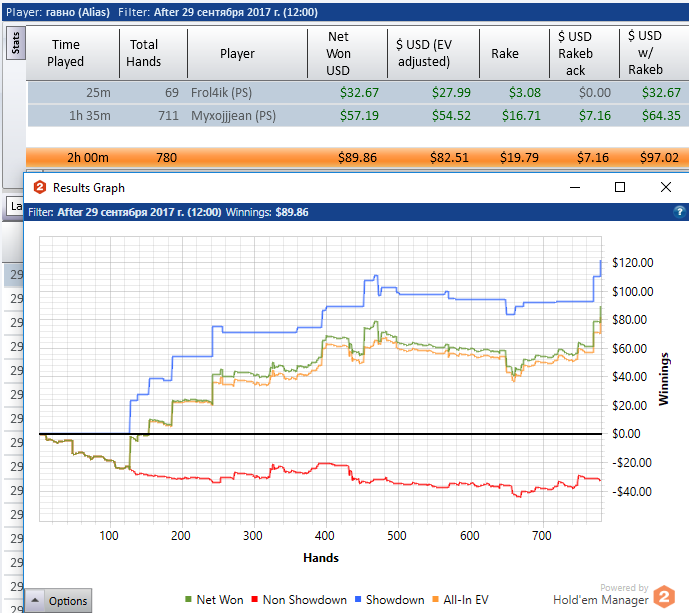Viewport: 689px width, 613px height.
Task: Click the Results Graph window title
Action: (x=89, y=188)
